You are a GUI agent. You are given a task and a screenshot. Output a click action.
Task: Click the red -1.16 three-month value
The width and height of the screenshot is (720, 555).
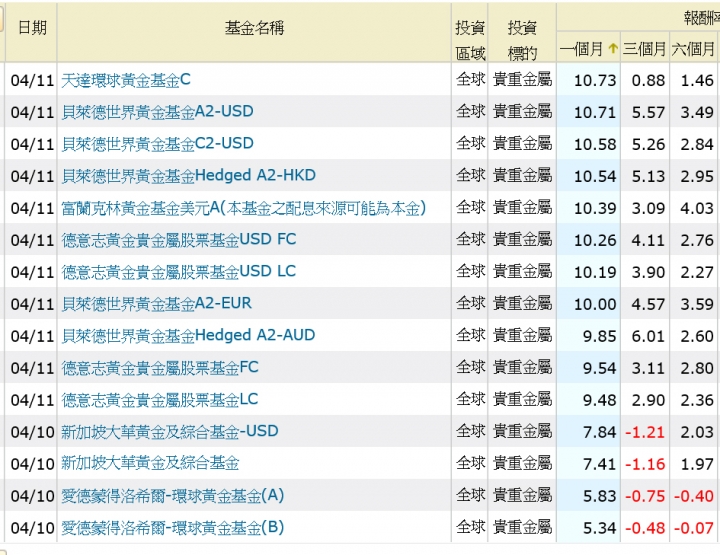click(x=645, y=465)
